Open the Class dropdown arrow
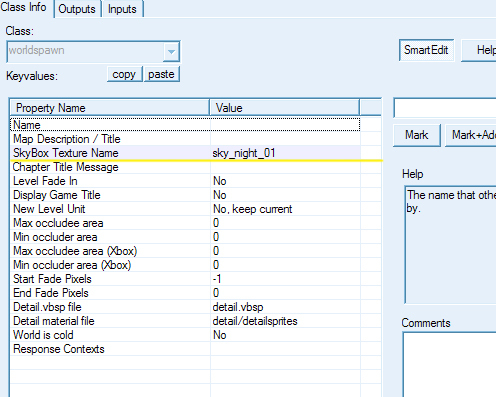 pos(171,52)
